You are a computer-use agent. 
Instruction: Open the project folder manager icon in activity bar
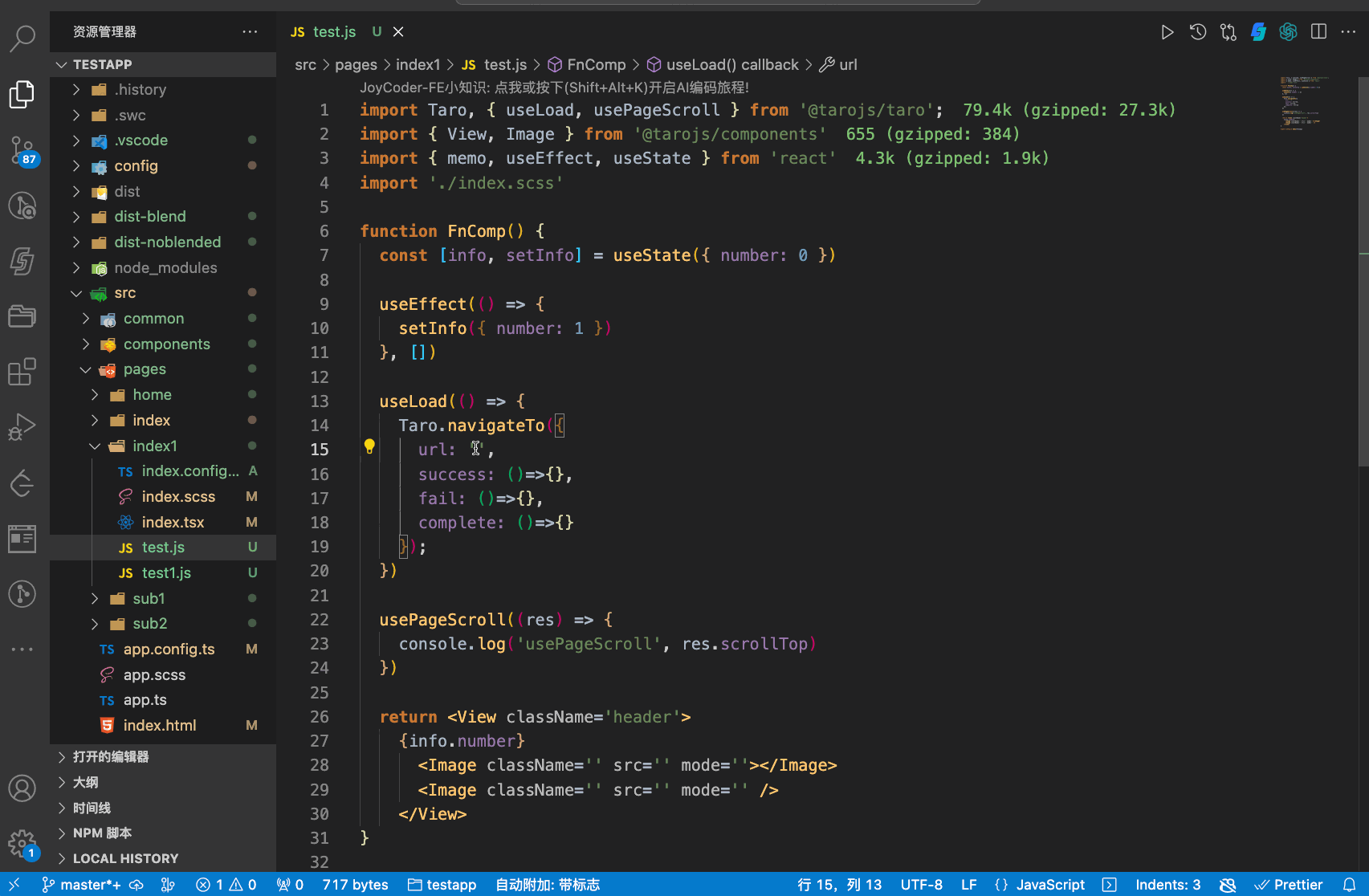[x=22, y=316]
